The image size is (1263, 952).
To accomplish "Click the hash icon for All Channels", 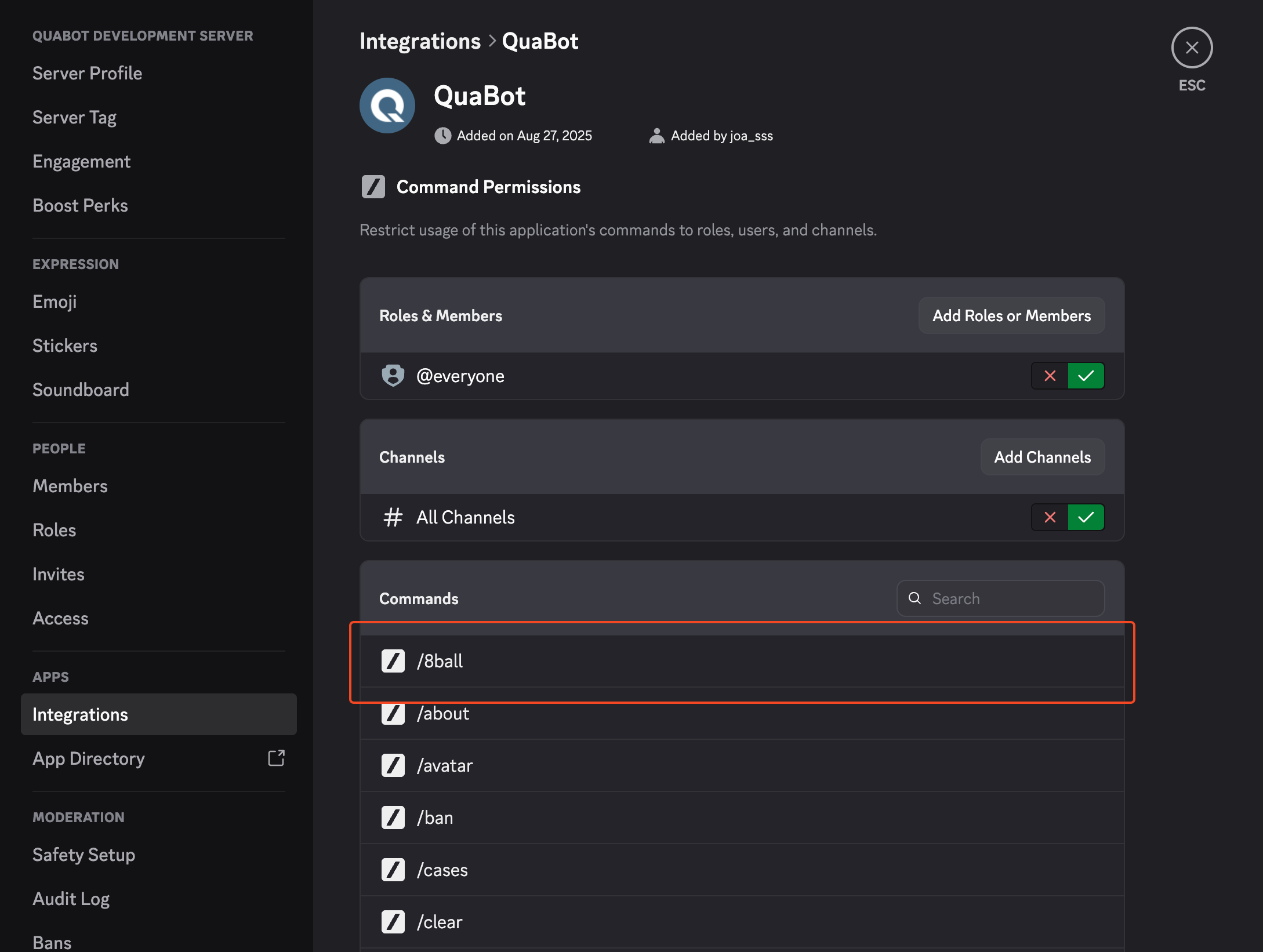I will (393, 517).
